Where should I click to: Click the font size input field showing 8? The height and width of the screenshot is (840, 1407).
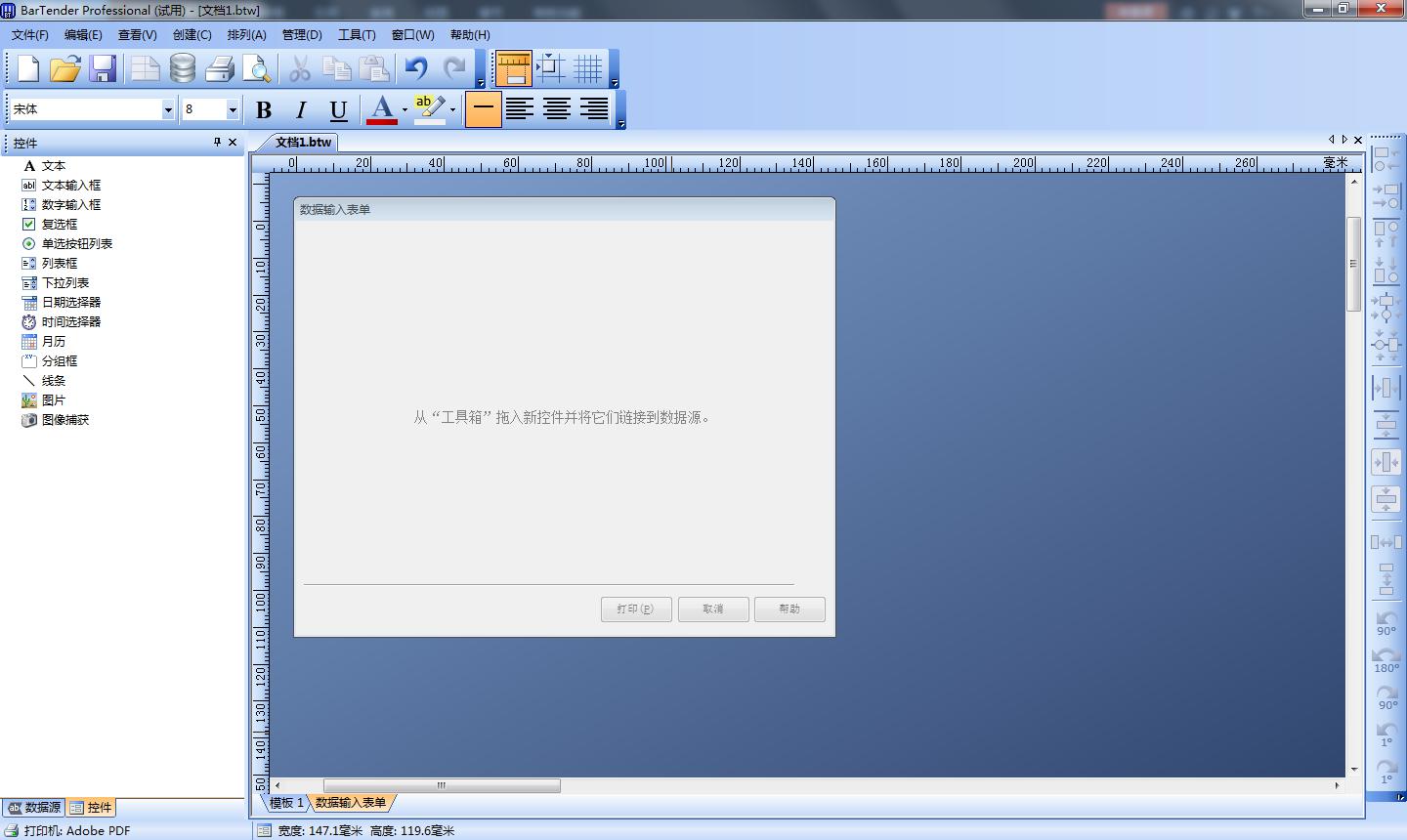point(203,109)
